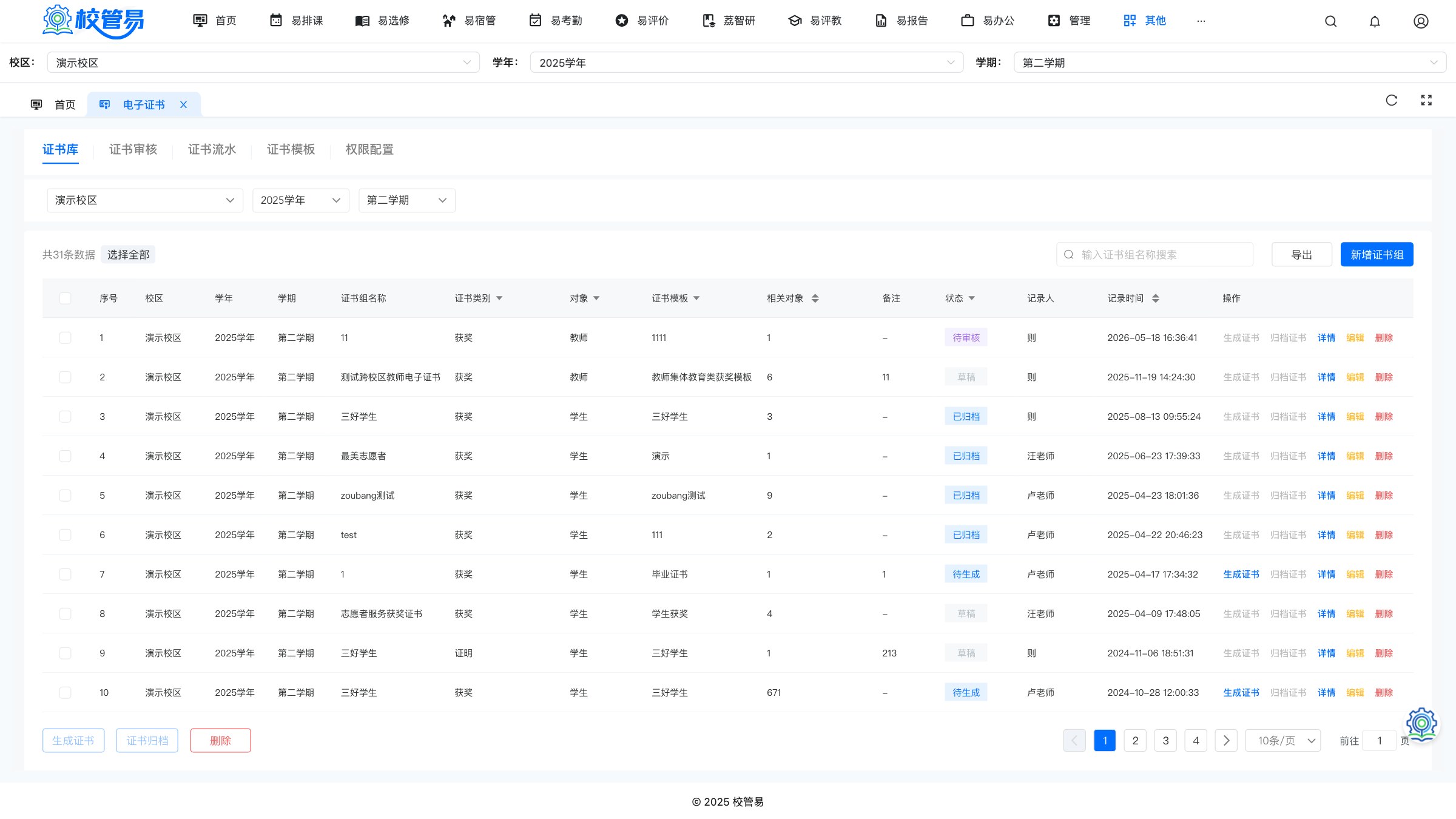The height and width of the screenshot is (819, 1456).
Task: Switch to 证书审核 tab
Action: pos(133,149)
